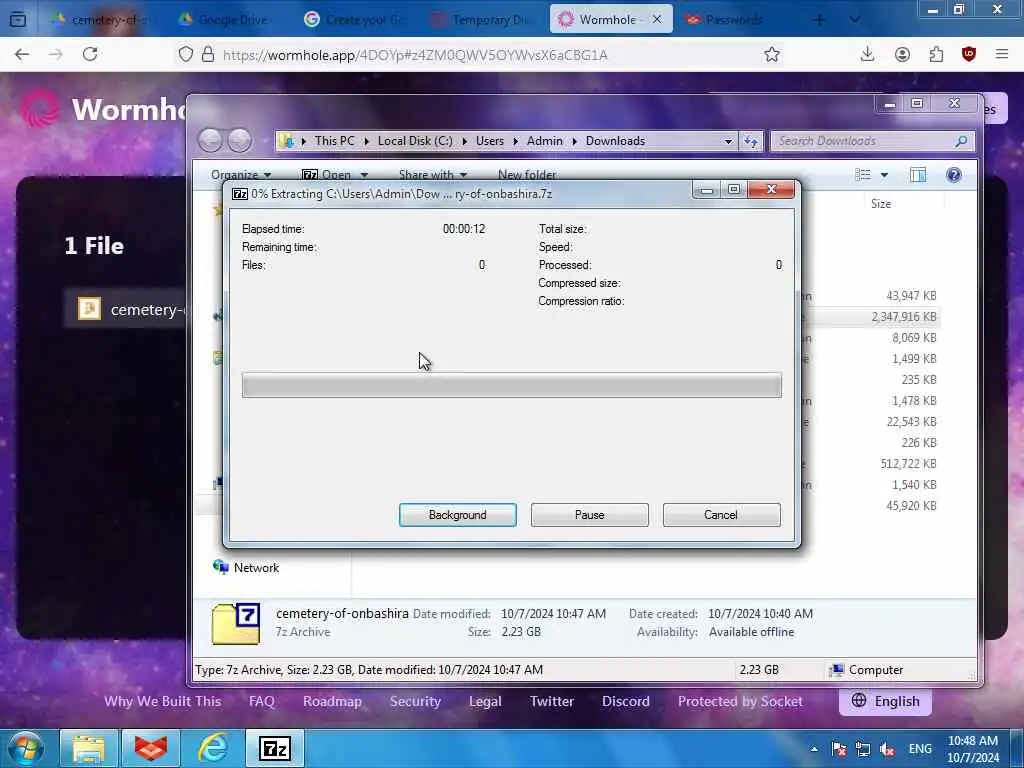Go back in Firefox browser
Screen dimensions: 1024x768
pos(22,54)
